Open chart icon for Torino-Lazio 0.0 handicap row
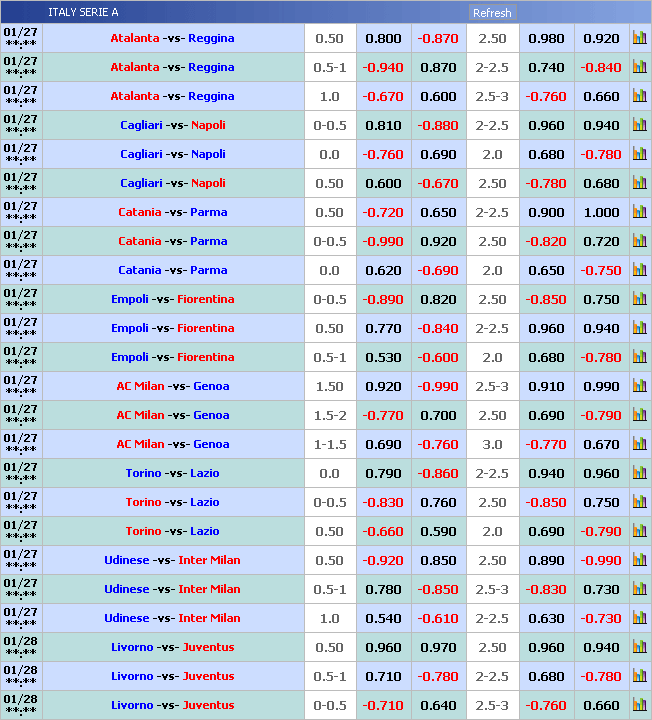The image size is (652, 720). pyautogui.click(x=640, y=473)
